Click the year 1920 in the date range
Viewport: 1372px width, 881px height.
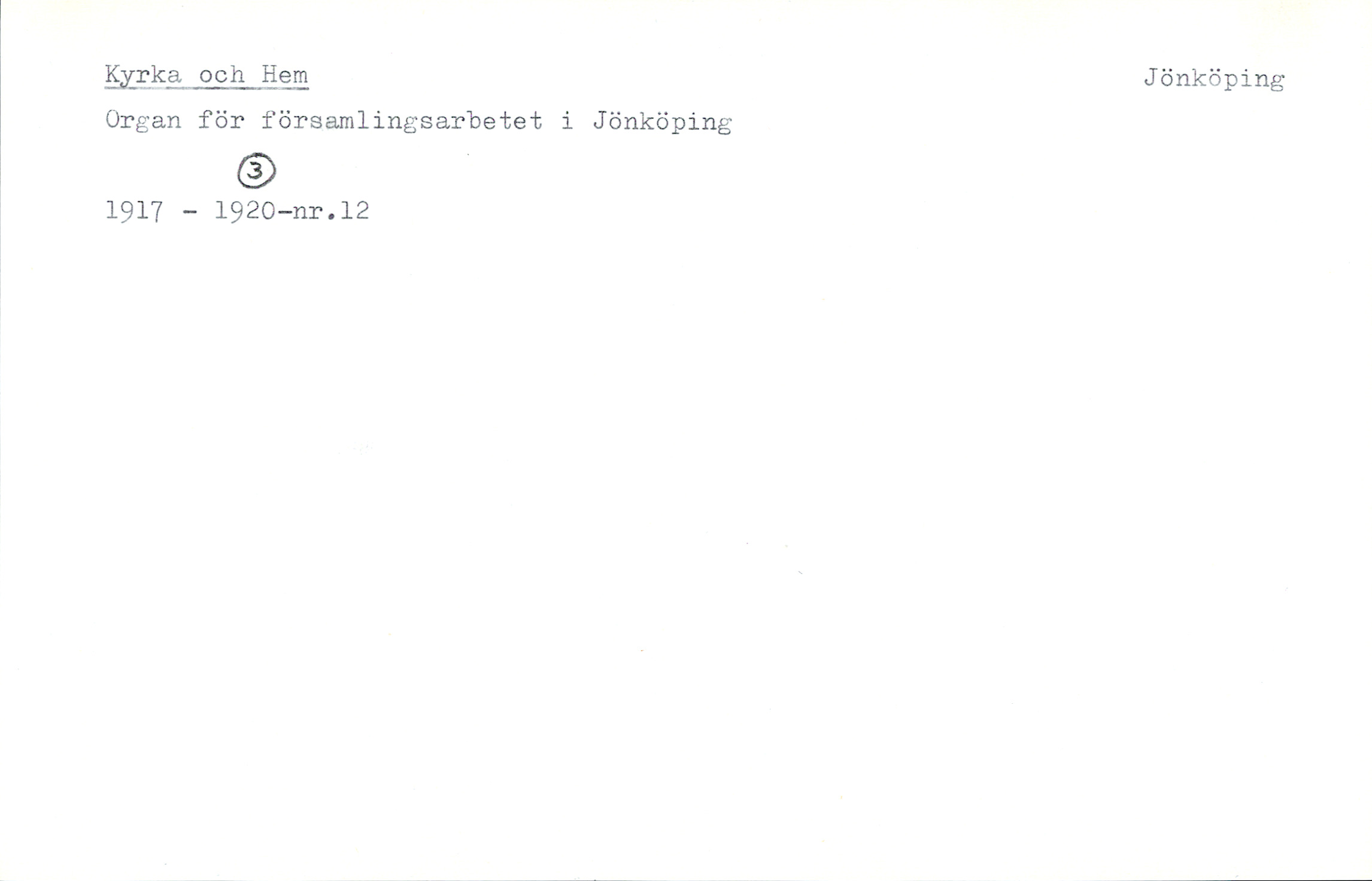coord(245,210)
